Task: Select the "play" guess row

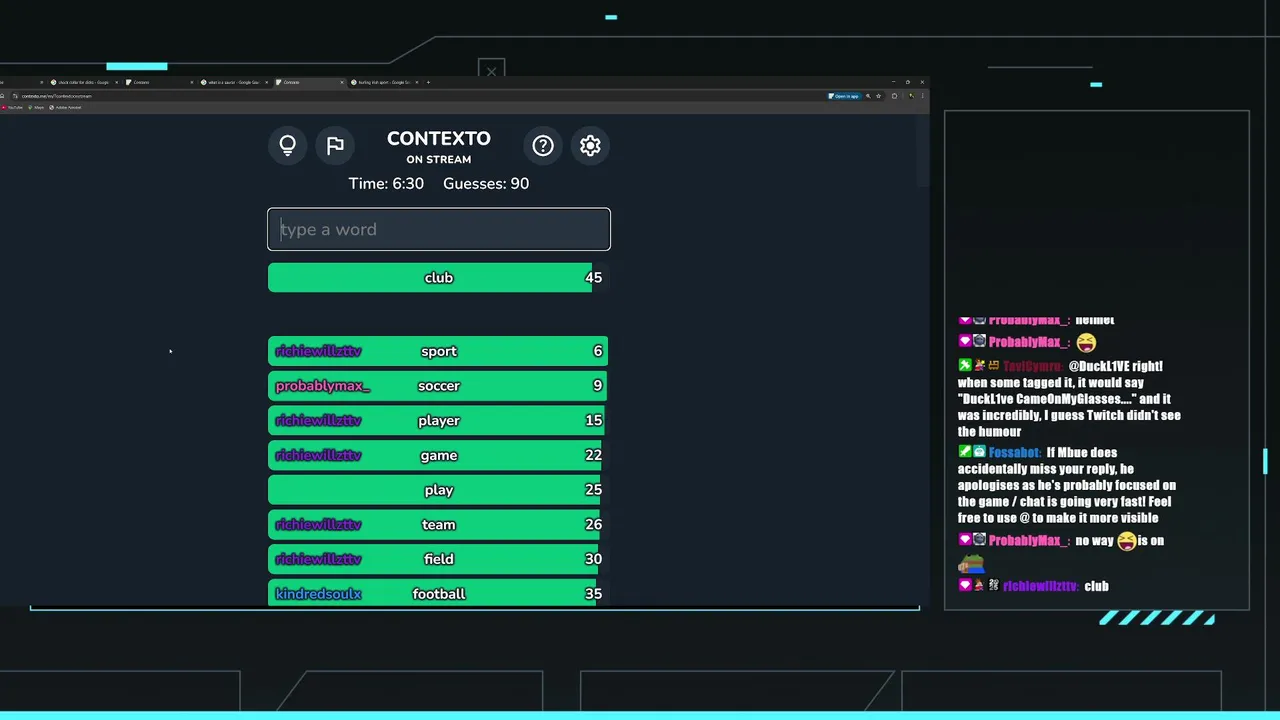Action: [439, 490]
